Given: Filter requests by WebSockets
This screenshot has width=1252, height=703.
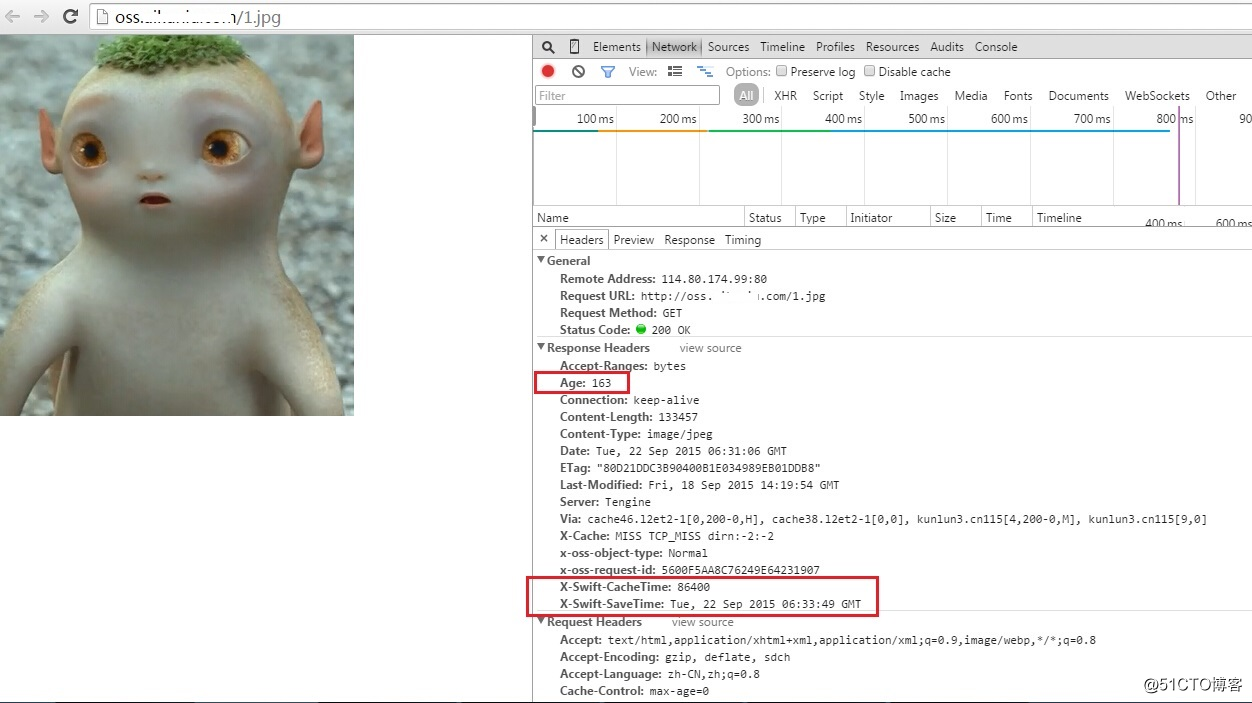Looking at the screenshot, I should click(x=1157, y=96).
